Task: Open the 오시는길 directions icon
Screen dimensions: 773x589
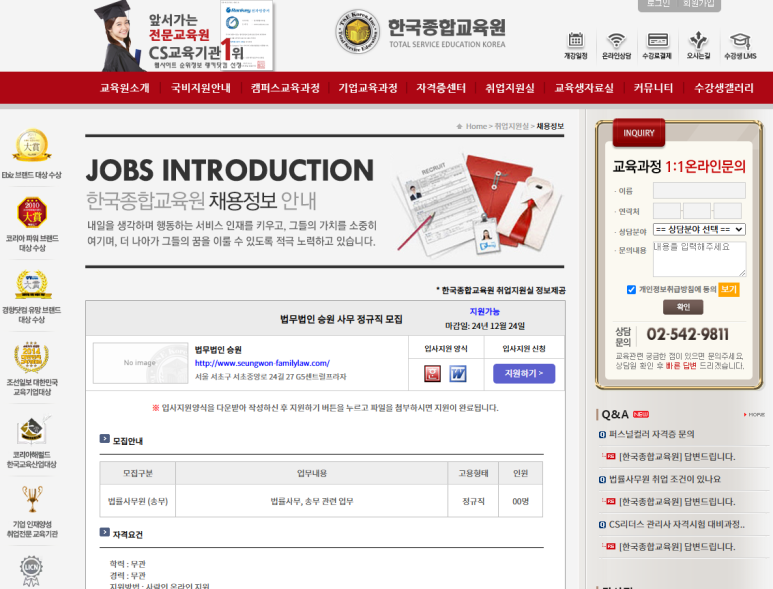Action: [699, 40]
